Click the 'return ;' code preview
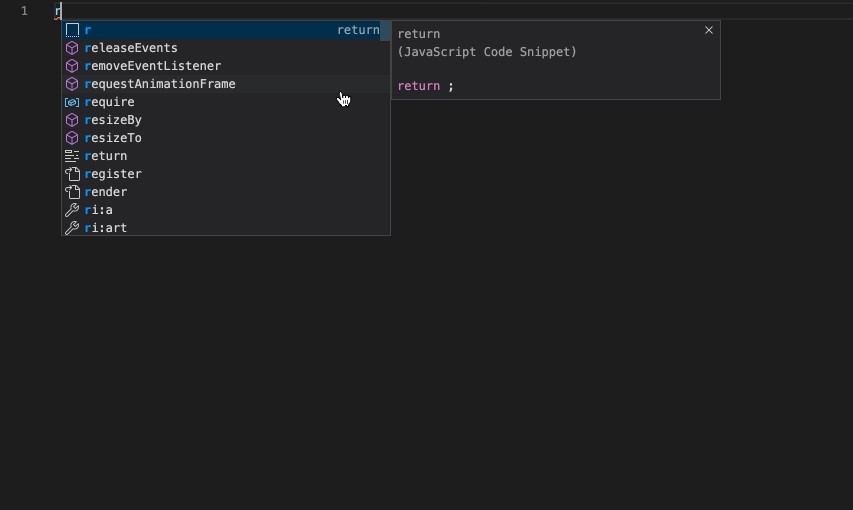The height and width of the screenshot is (510, 853). 425,86
